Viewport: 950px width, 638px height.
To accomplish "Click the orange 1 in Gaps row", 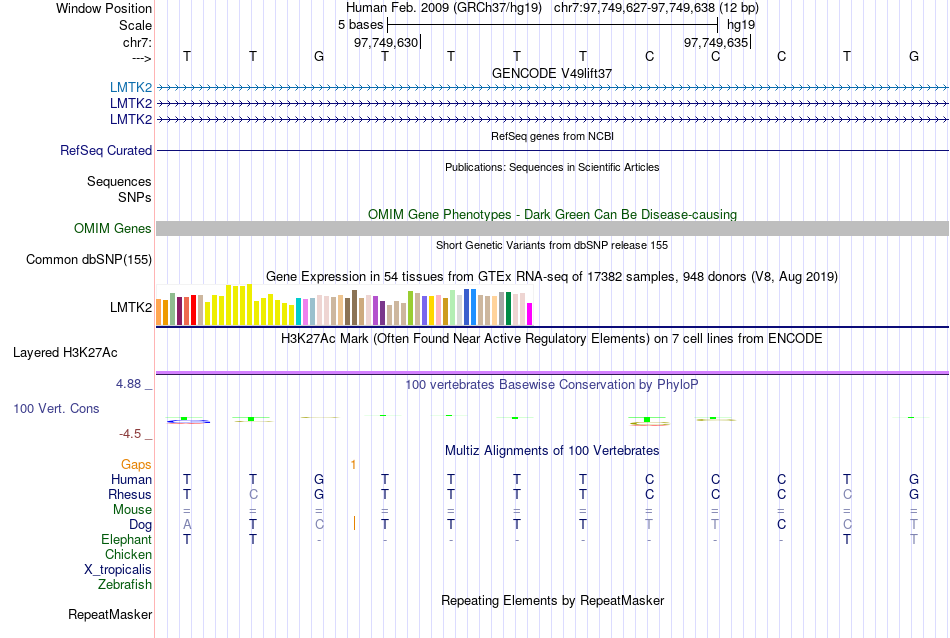I will point(353,465).
